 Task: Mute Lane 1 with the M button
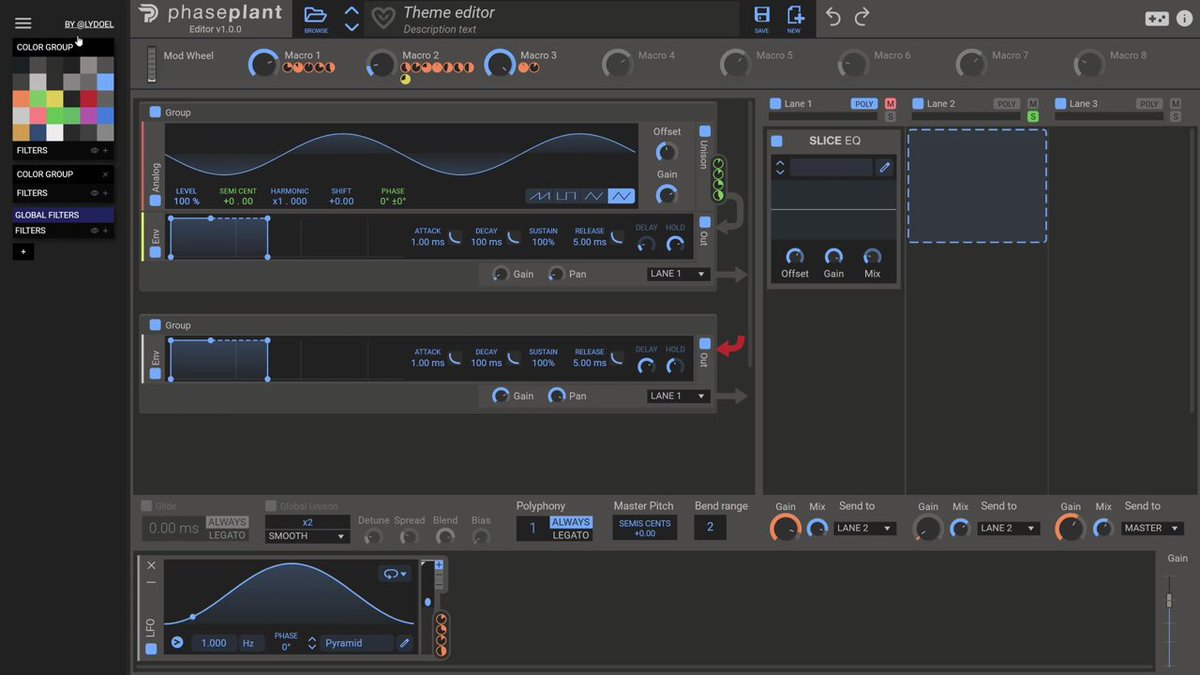point(890,104)
